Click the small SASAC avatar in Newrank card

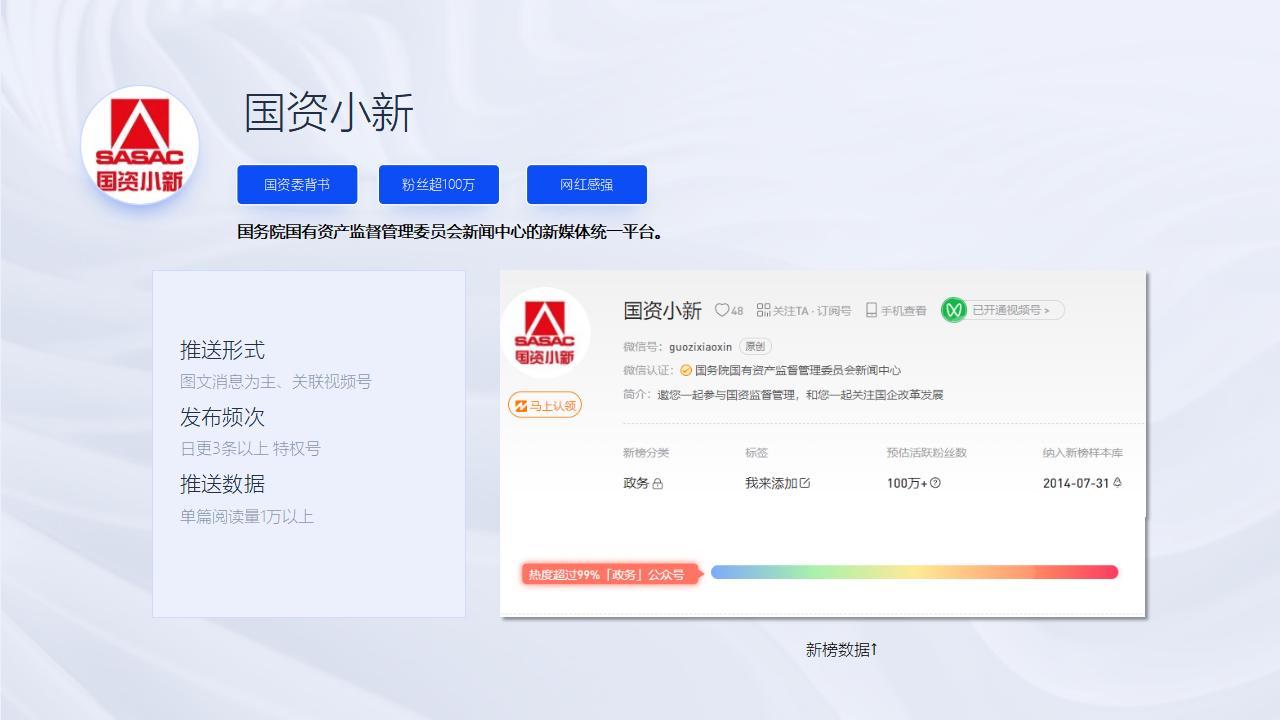[x=545, y=333]
